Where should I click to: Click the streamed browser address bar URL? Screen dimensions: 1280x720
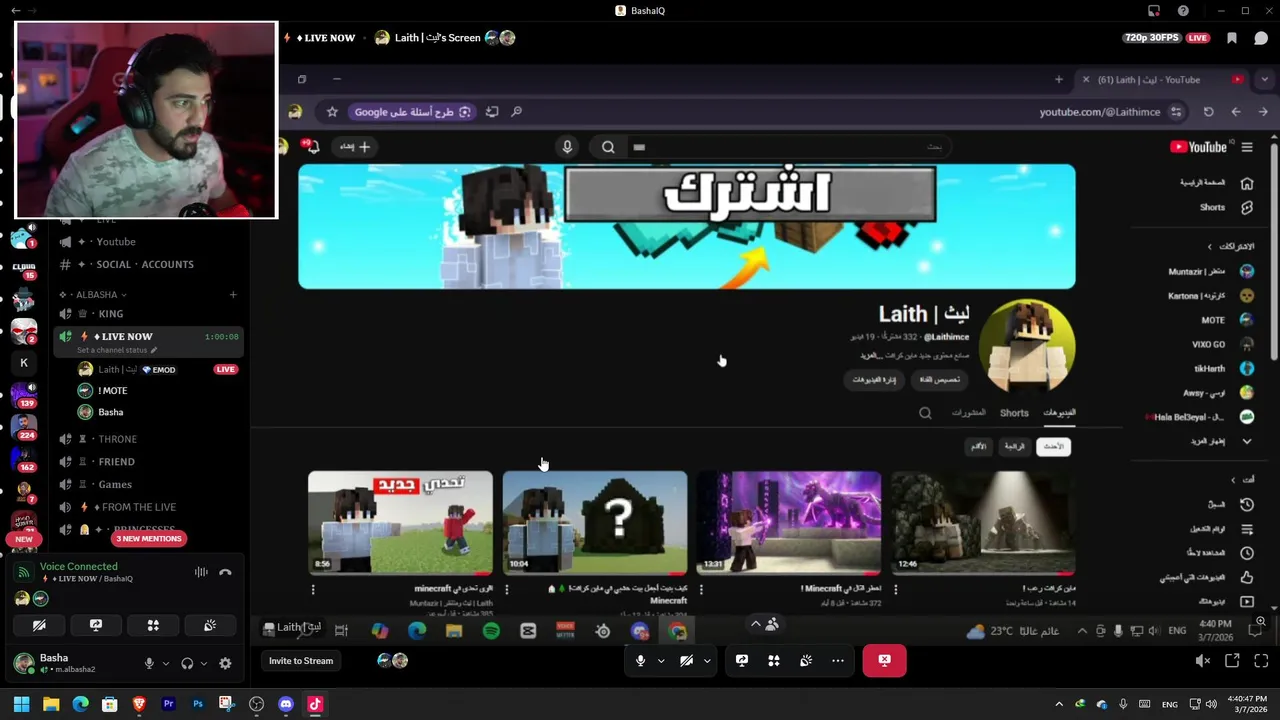1100,112
